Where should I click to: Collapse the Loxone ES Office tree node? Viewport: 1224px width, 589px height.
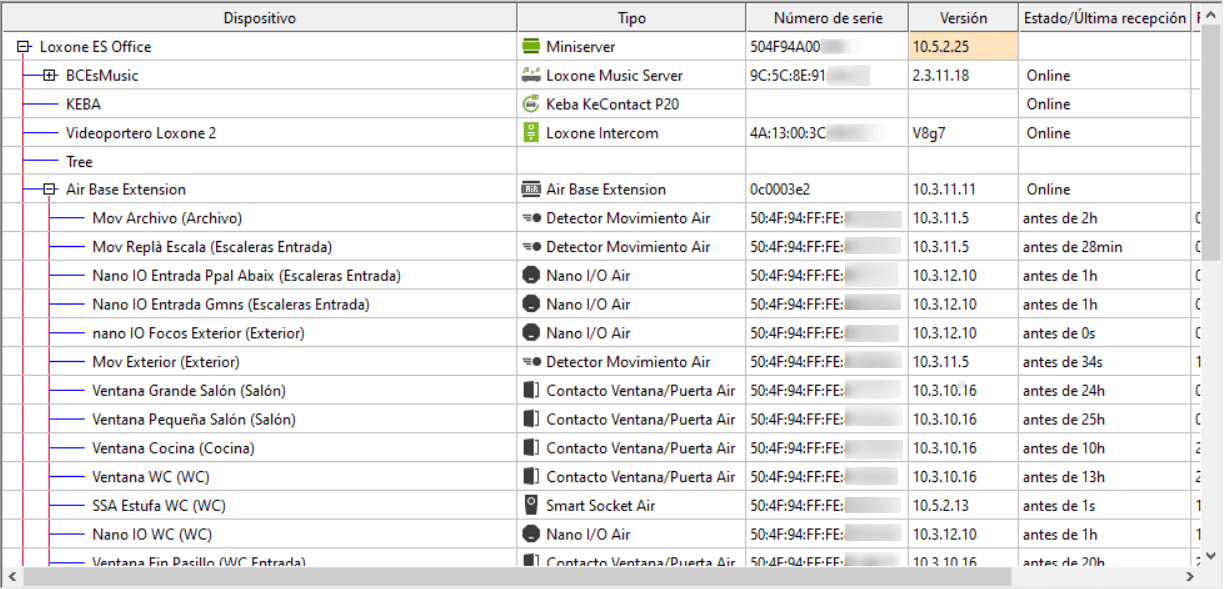pos(24,47)
